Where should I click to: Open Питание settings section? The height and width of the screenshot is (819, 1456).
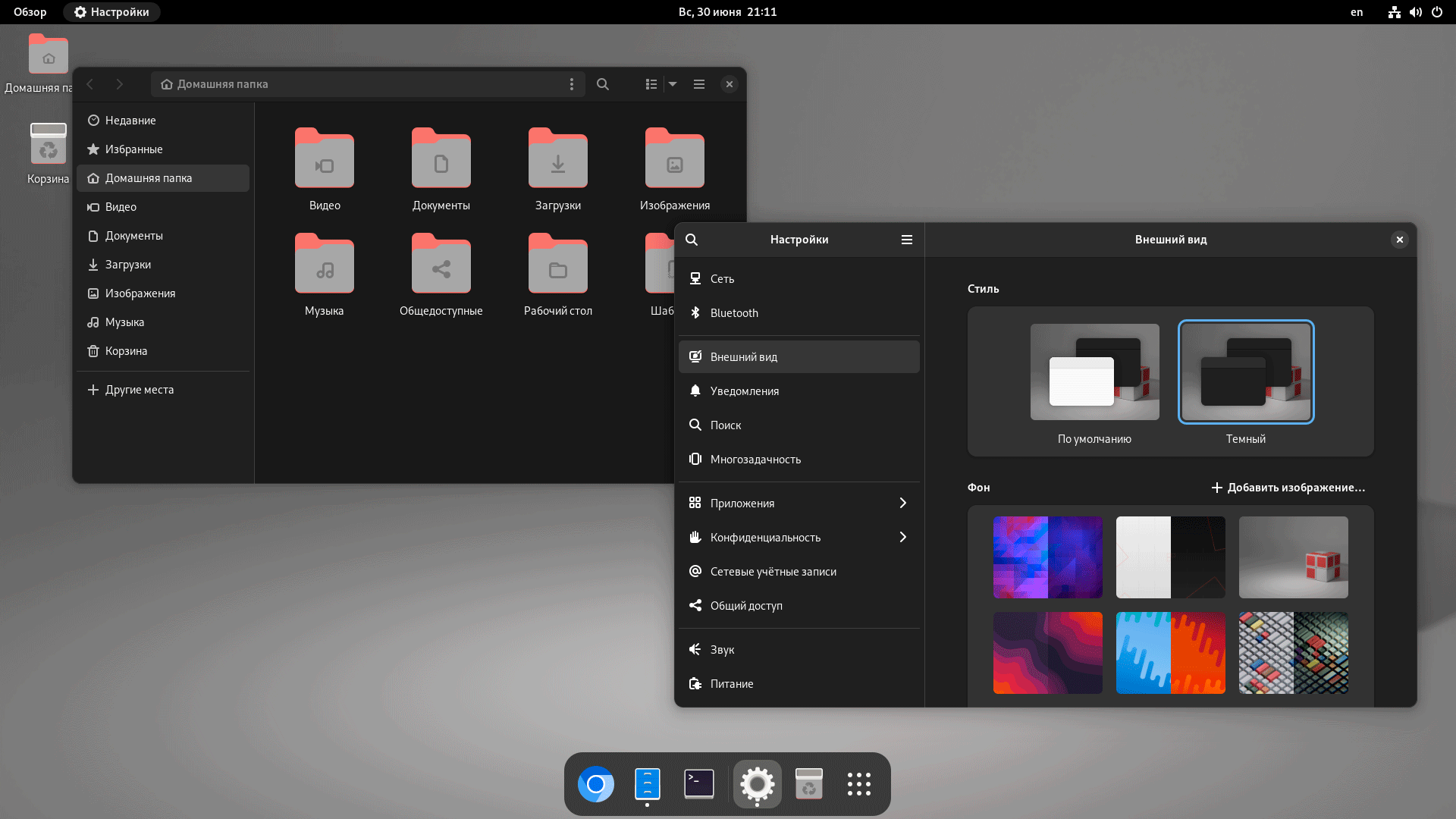coord(732,683)
